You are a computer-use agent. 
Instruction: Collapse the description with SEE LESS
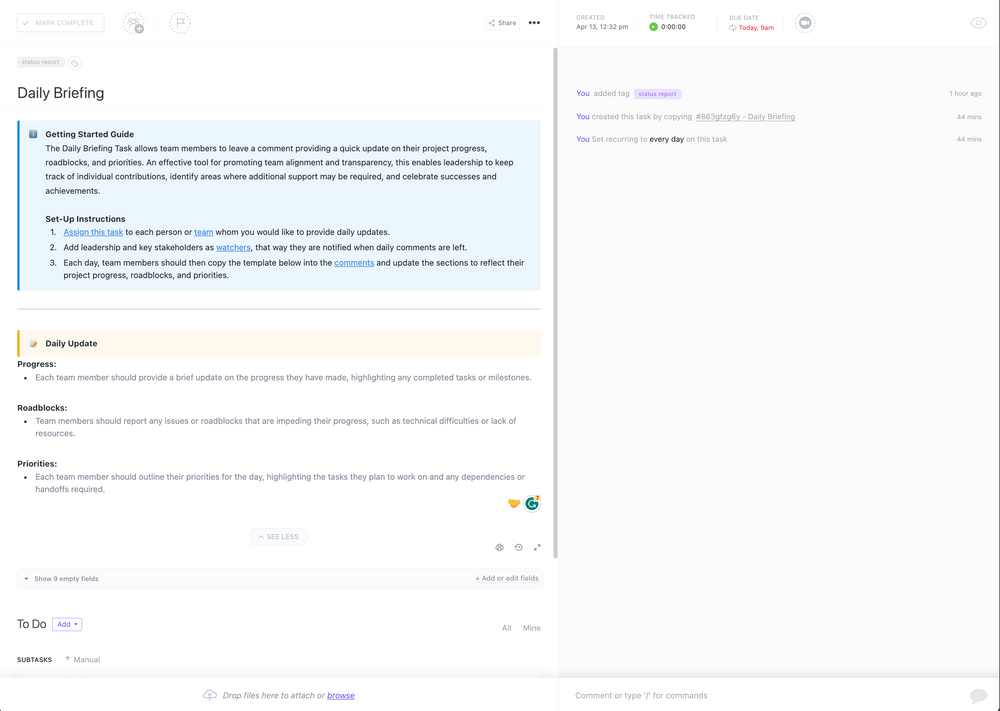pos(278,537)
